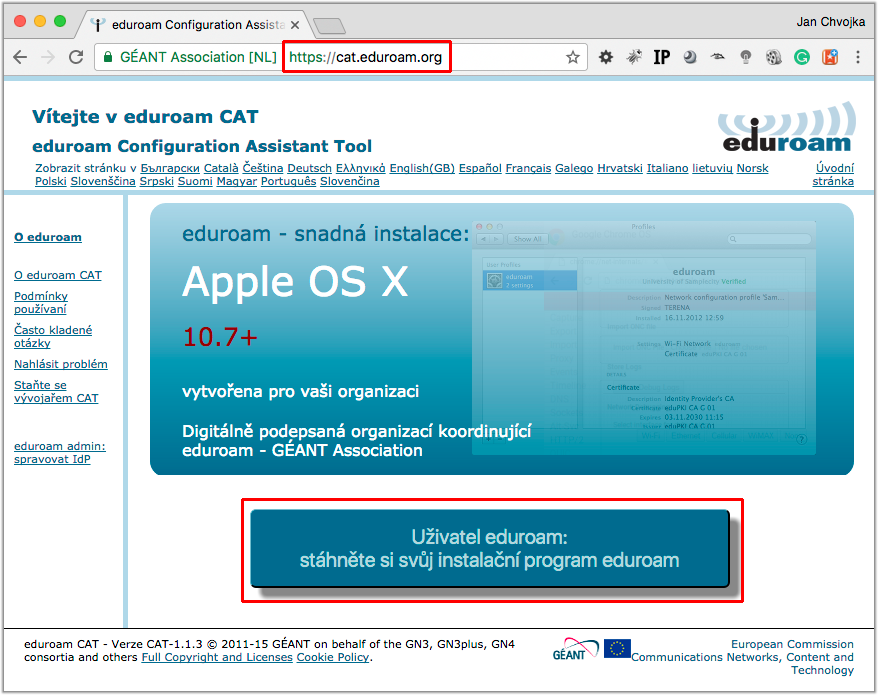Screen dimensions: 878x695
Task: Reload the page with the refresh icon
Action: pos(76,57)
